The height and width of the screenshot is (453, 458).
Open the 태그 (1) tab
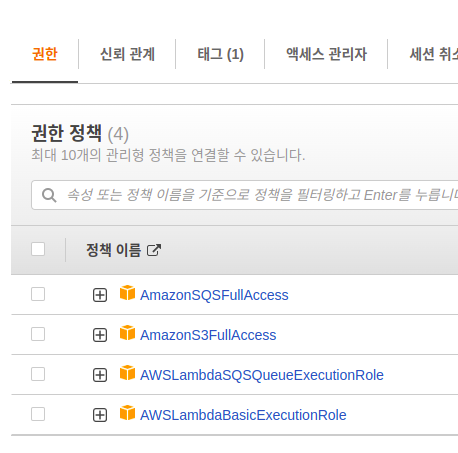(220, 54)
